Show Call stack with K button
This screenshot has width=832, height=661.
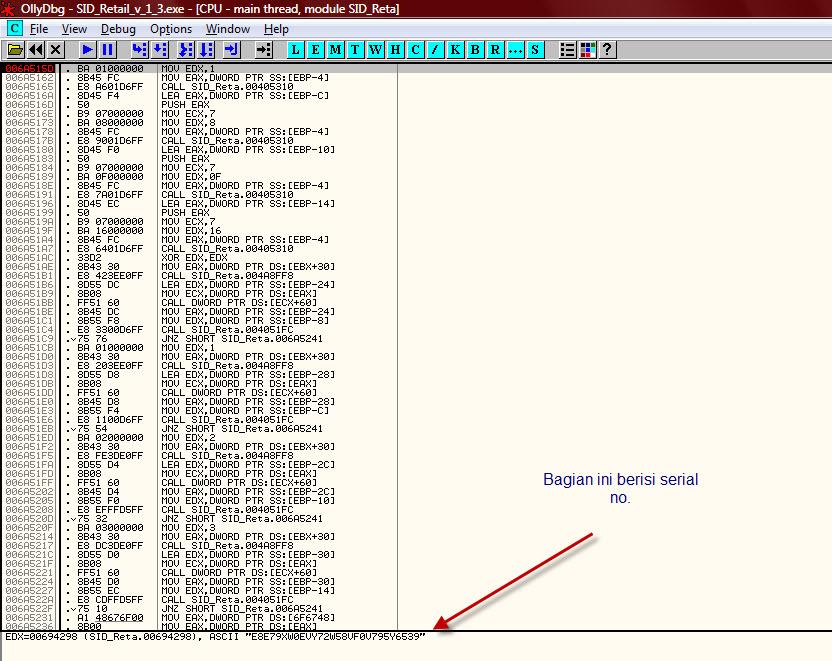(455, 50)
